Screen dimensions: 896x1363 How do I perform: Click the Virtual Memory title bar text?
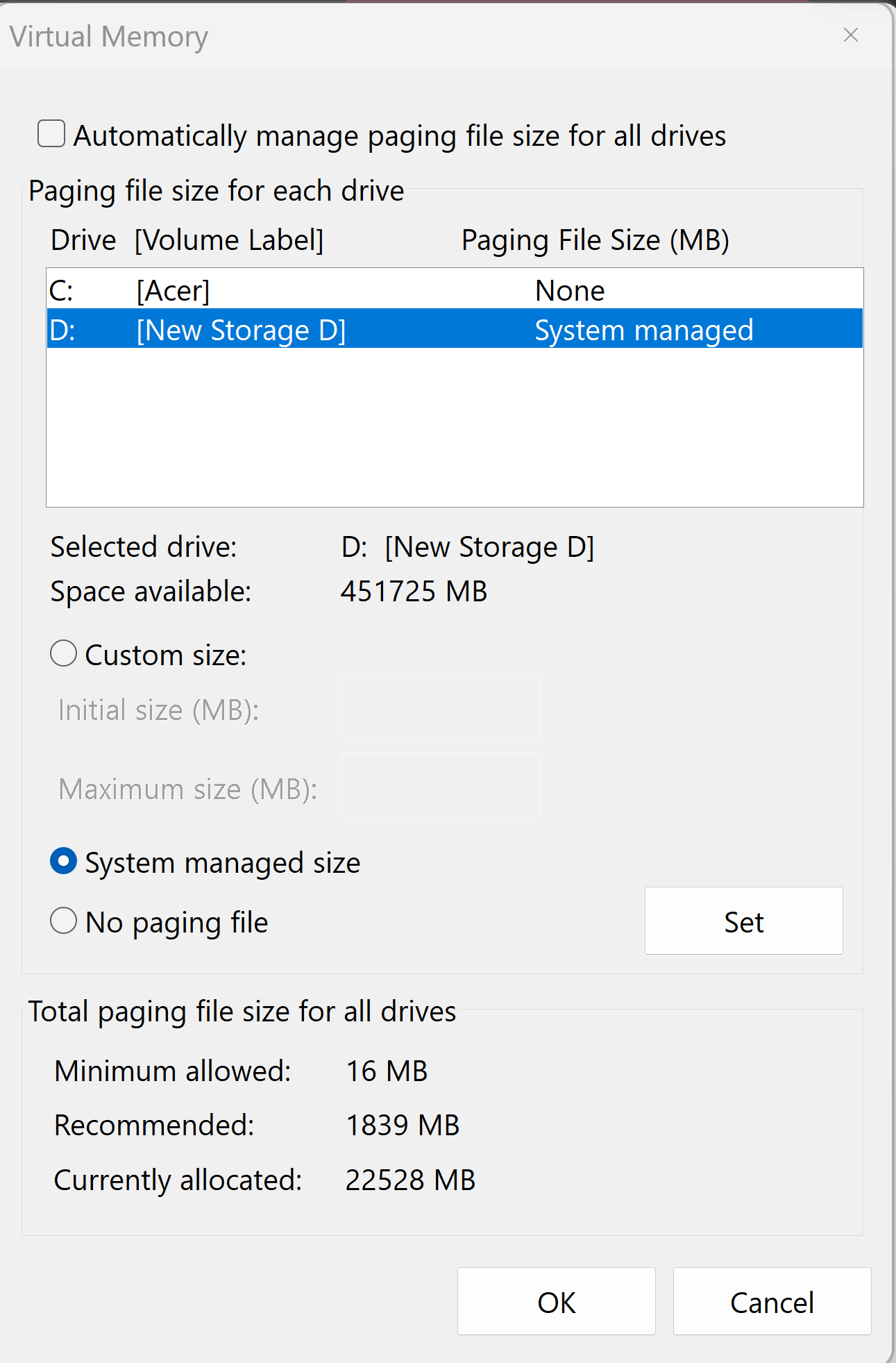click(x=109, y=37)
